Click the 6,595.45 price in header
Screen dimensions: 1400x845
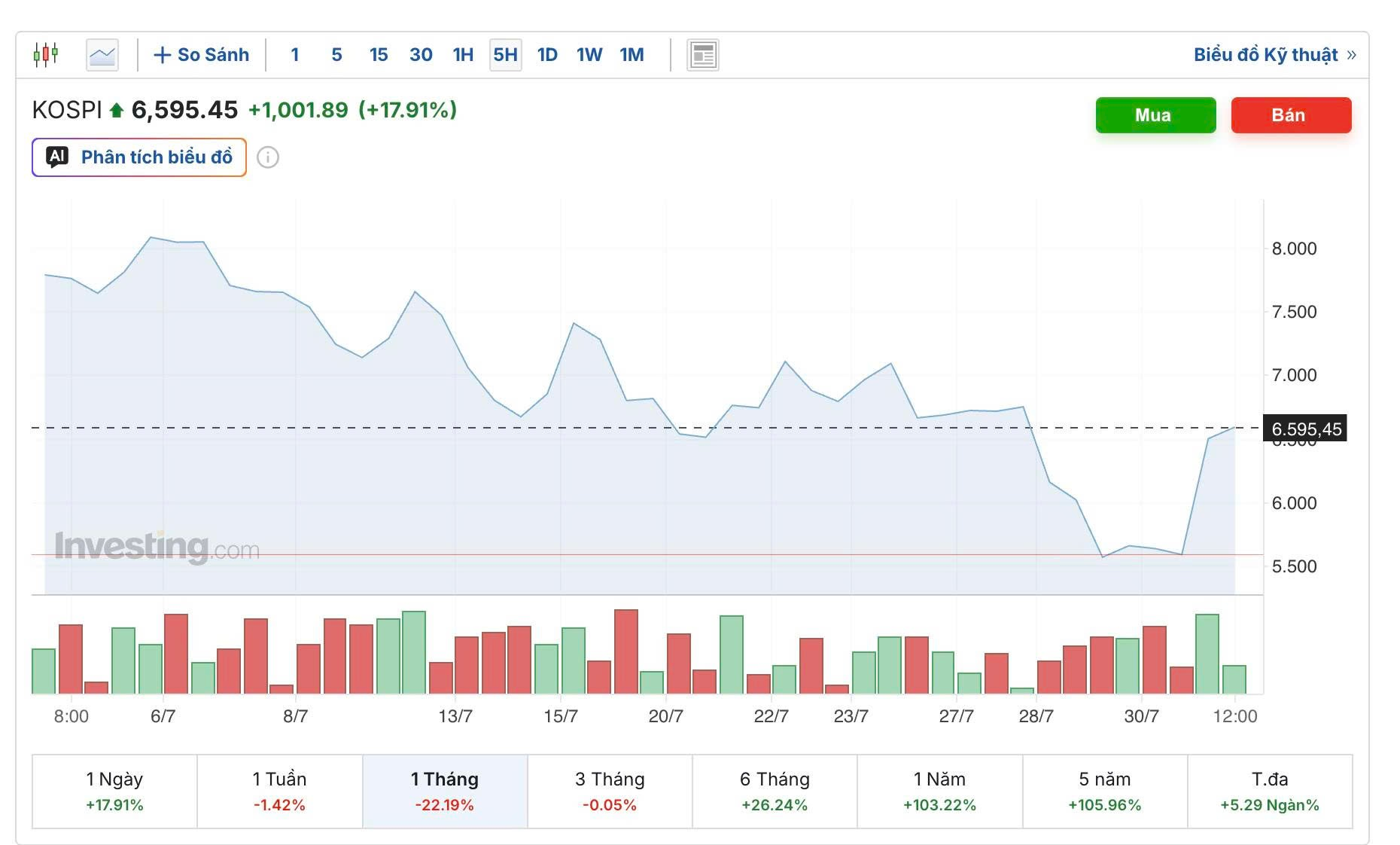[x=184, y=110]
